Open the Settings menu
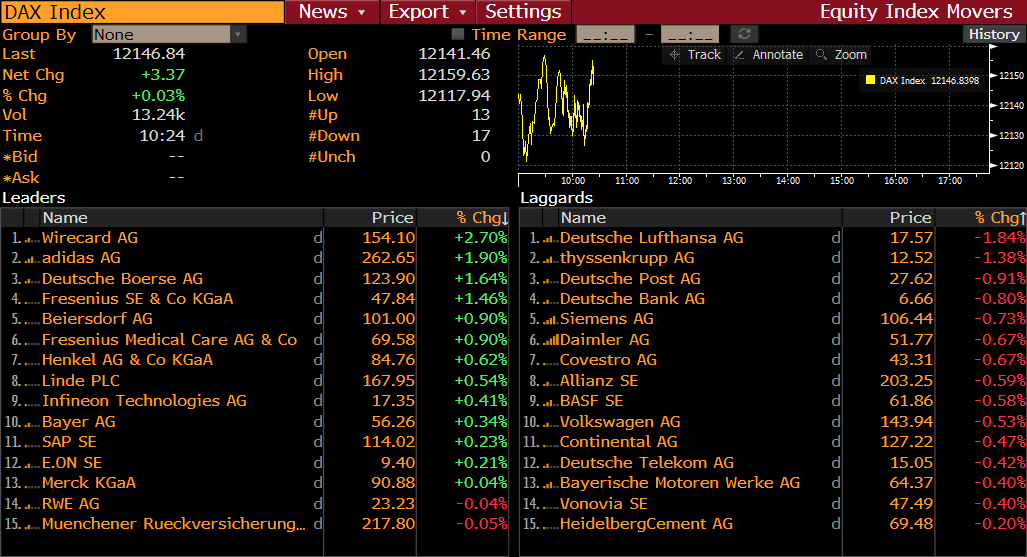The image size is (1027, 557). click(523, 12)
